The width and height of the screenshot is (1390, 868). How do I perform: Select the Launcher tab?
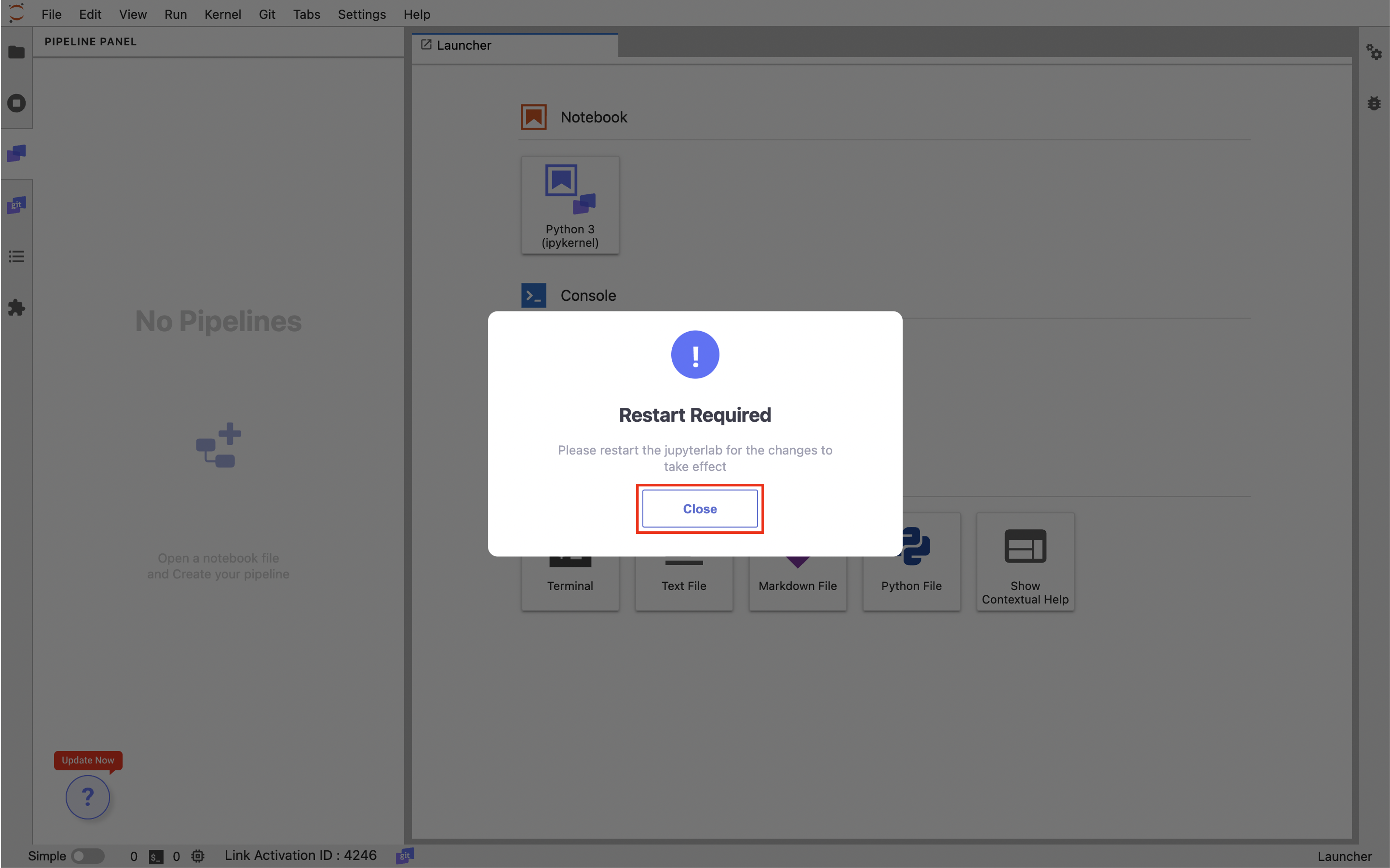tap(464, 45)
